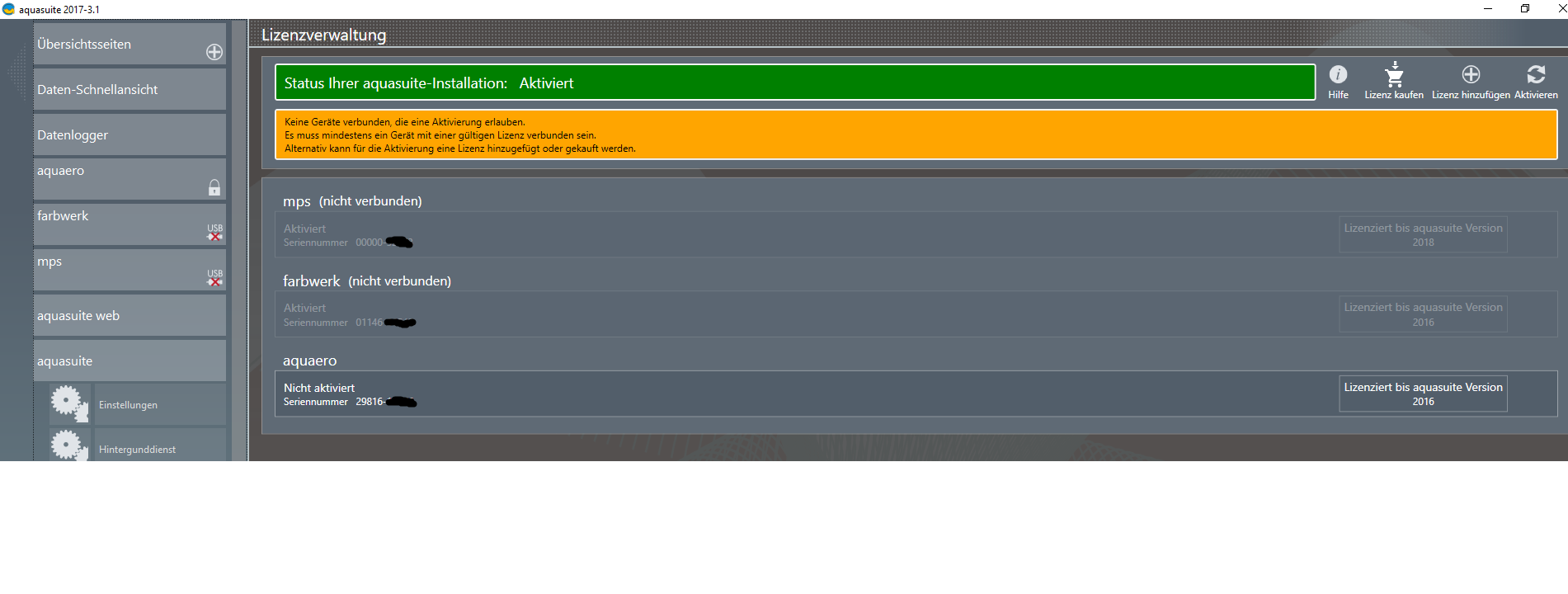Select the mps license entry row
The width and height of the screenshot is (1568, 594).
pyautogui.click(x=916, y=235)
